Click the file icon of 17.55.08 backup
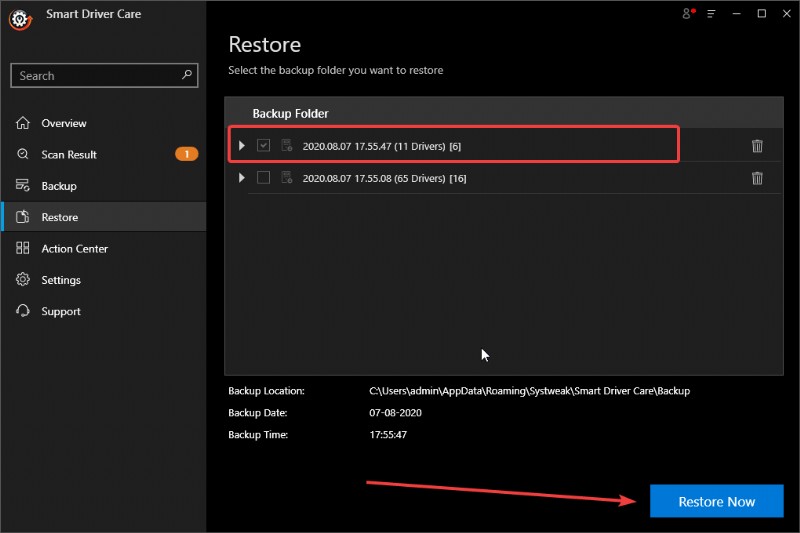The image size is (800, 533). click(287, 177)
